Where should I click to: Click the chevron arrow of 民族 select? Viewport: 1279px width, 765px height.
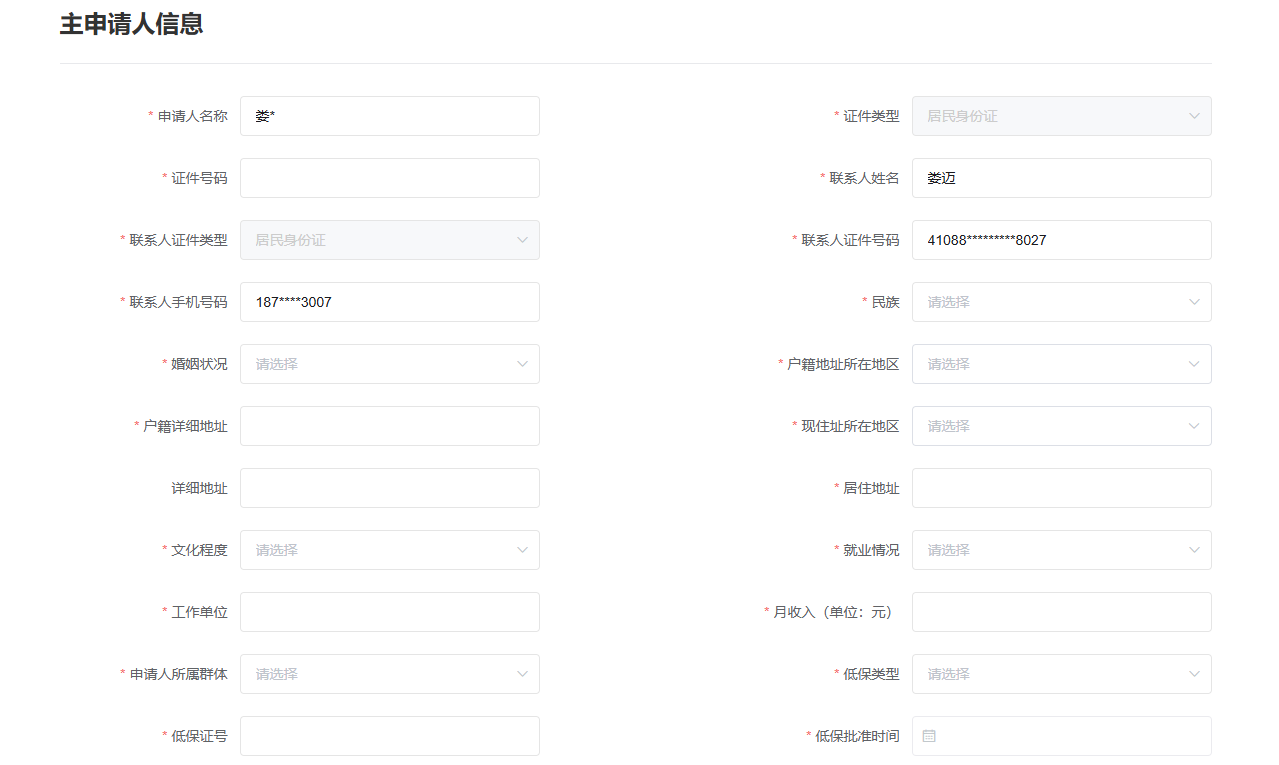[x=1194, y=302]
